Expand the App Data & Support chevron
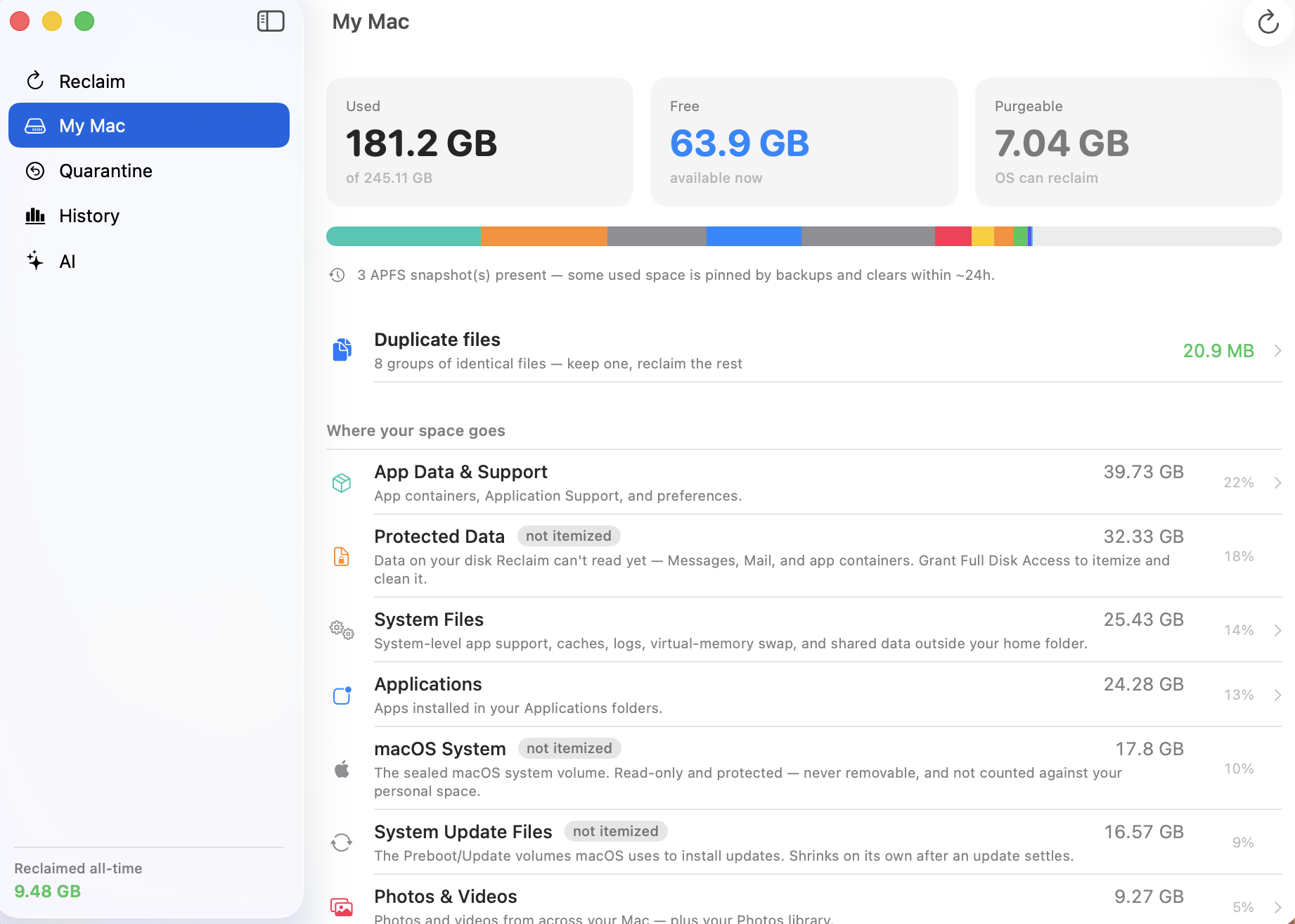 1277,482
